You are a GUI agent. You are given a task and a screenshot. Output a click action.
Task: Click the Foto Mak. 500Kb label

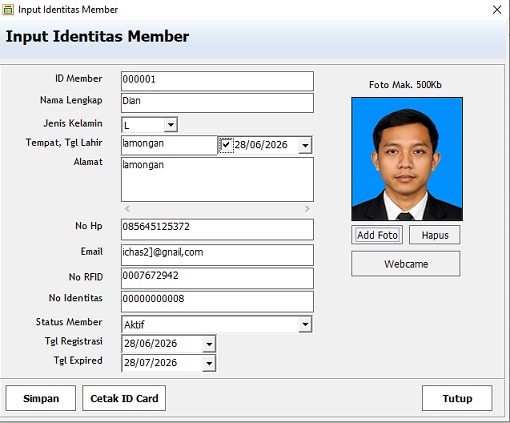405,85
